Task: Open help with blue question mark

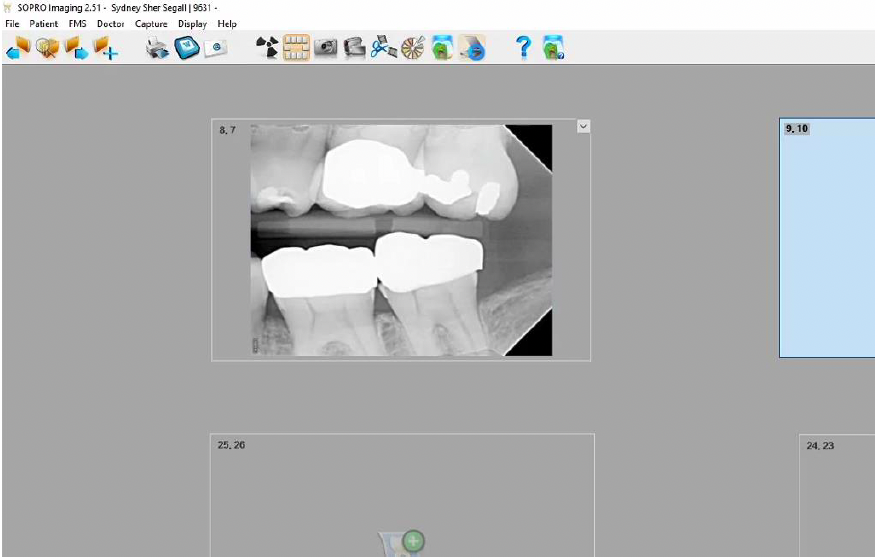Action: click(524, 48)
